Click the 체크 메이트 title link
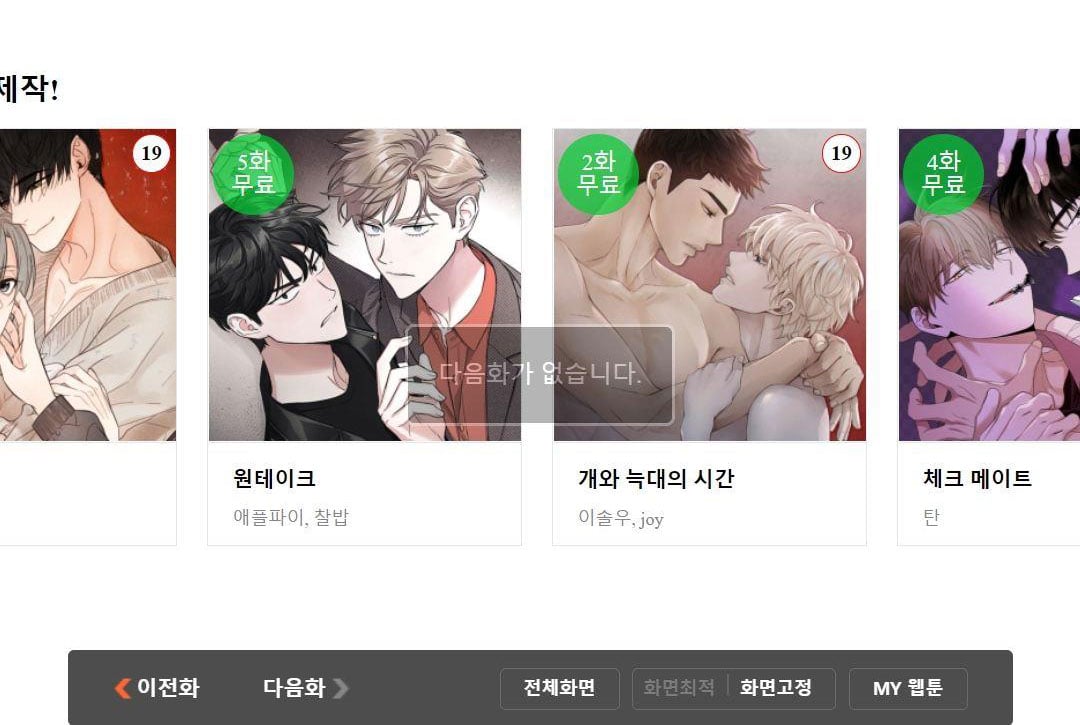 (977, 478)
